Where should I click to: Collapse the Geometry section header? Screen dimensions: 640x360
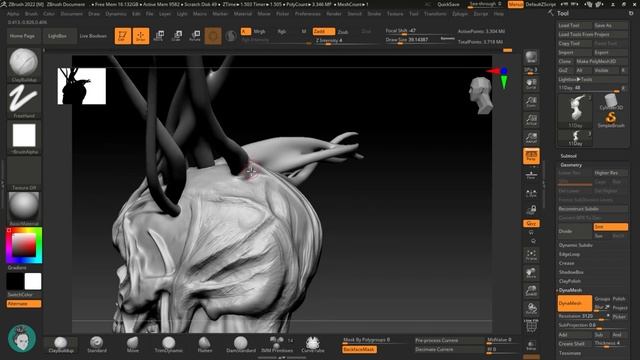(571, 165)
